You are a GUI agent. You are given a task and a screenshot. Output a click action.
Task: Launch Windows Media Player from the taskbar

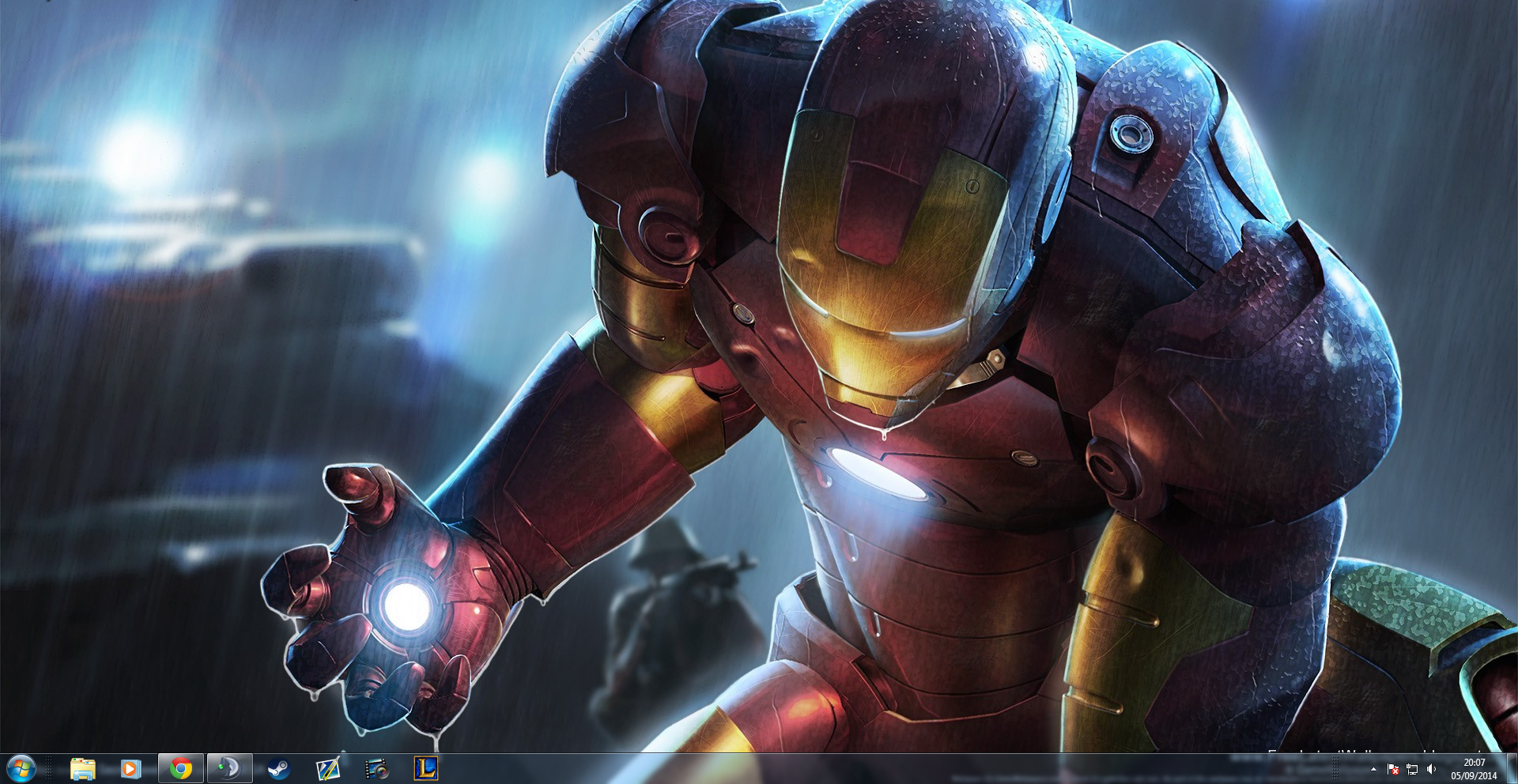tap(131, 768)
